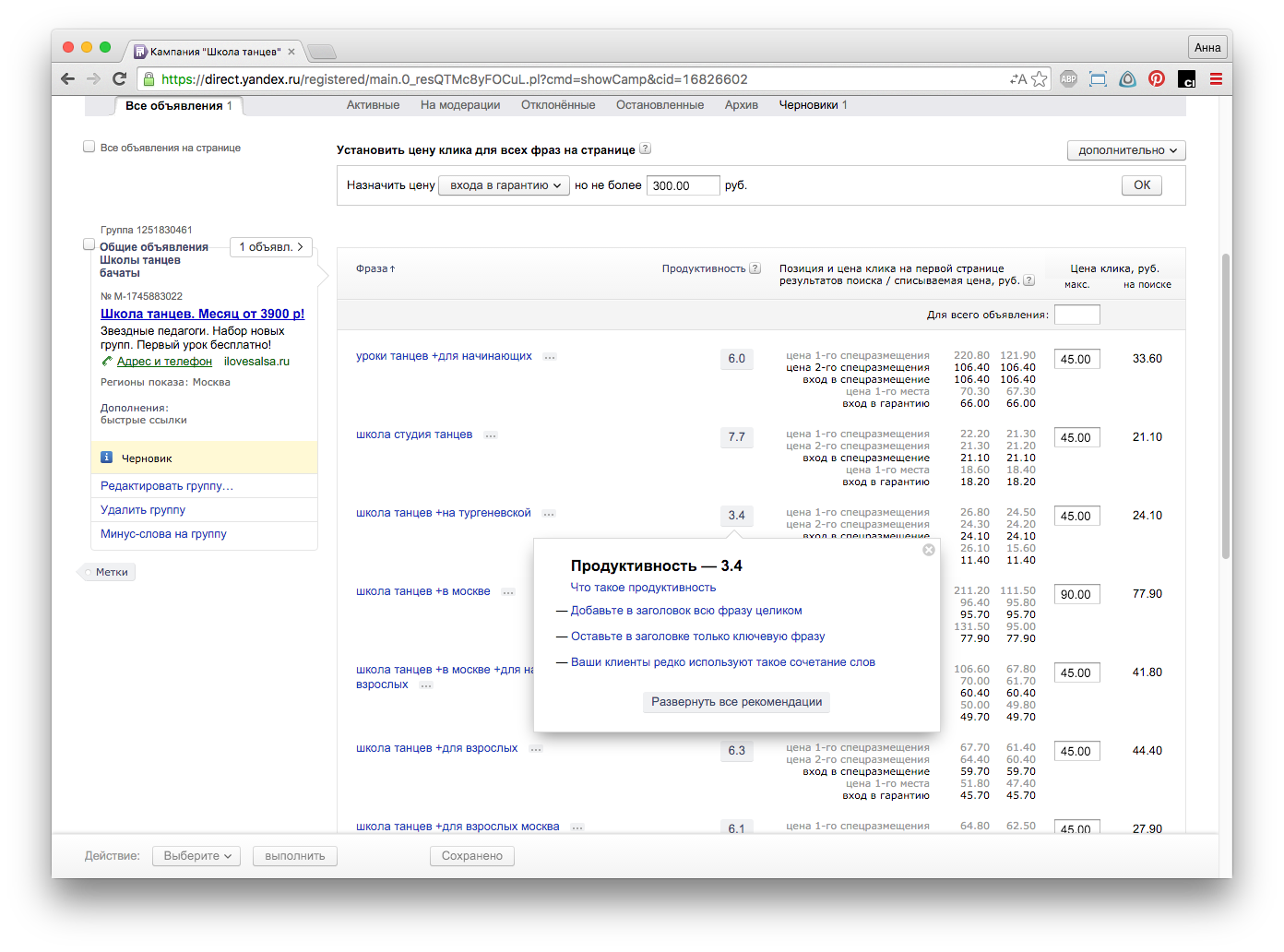Click the max price field for 'школа танцев +в москве'
Image resolution: width=1284 pixels, height=952 pixels.
pyautogui.click(x=1076, y=595)
